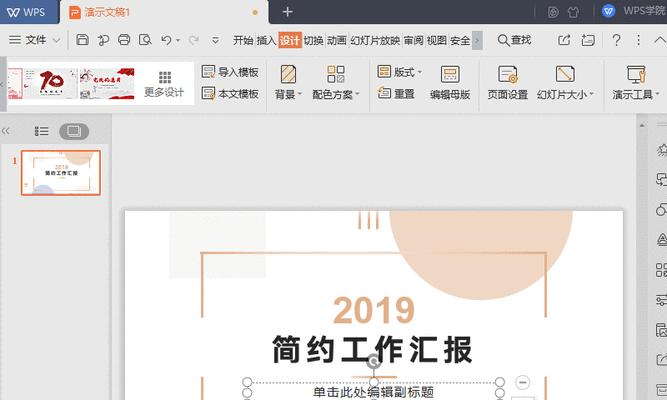The image size is (667, 400).
Task: Click the WPS home tab
Action: [26, 12]
